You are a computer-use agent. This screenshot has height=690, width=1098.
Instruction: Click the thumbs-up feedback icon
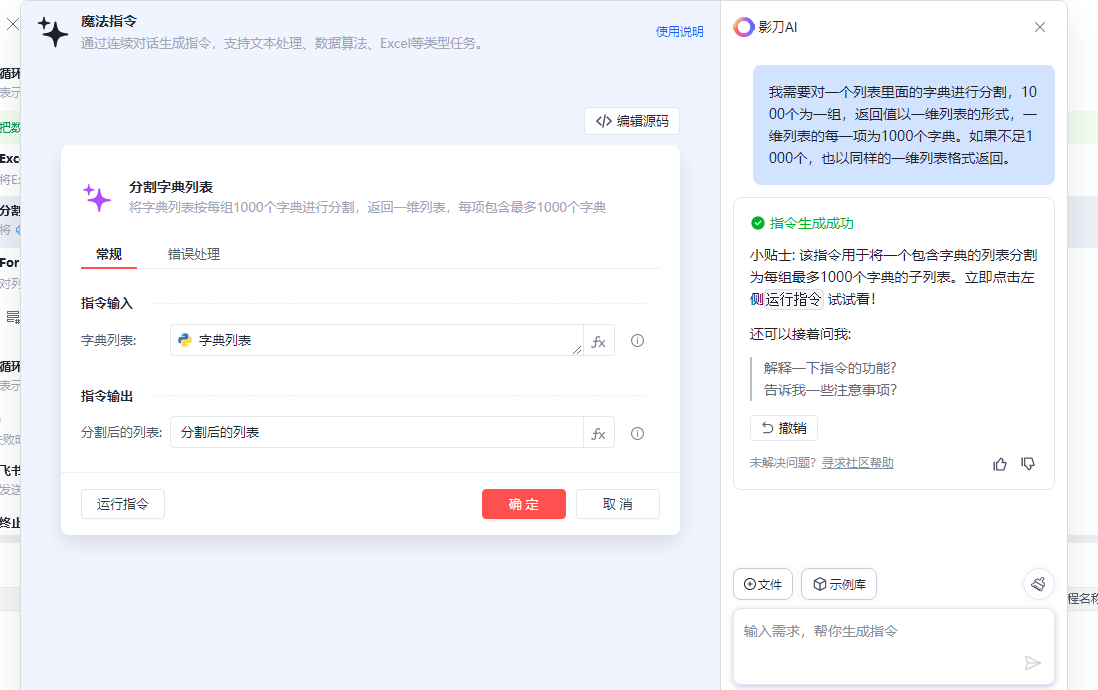click(x=1000, y=463)
